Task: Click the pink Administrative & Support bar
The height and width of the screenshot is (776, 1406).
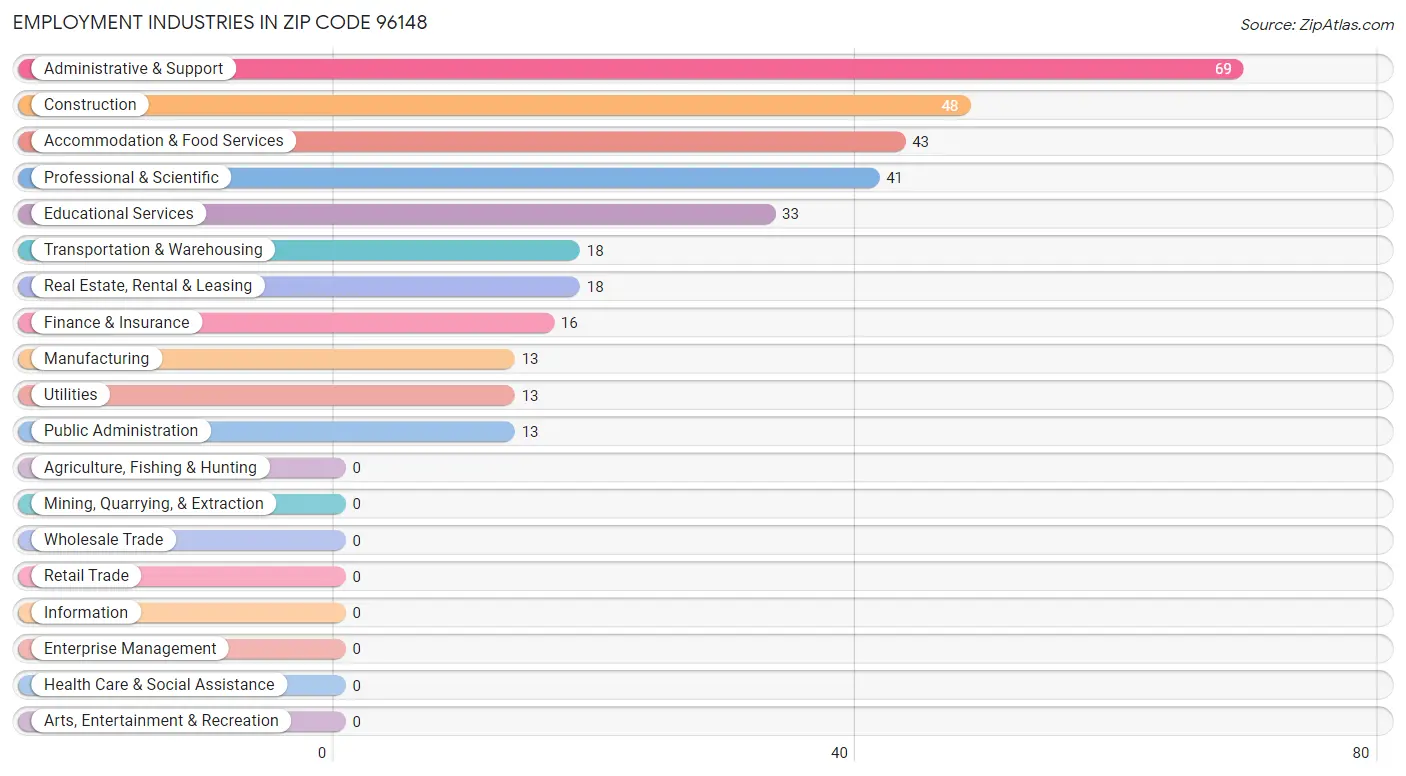Action: 631,69
